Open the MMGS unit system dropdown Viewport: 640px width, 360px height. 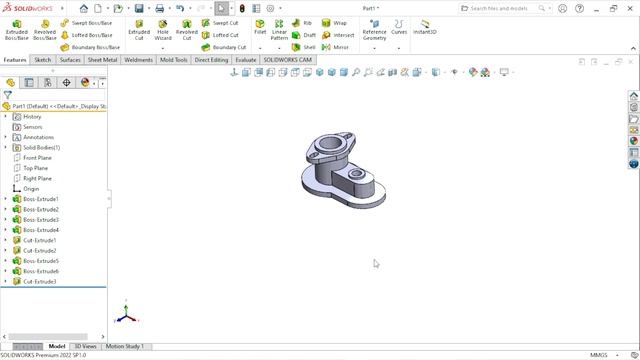click(x=617, y=355)
